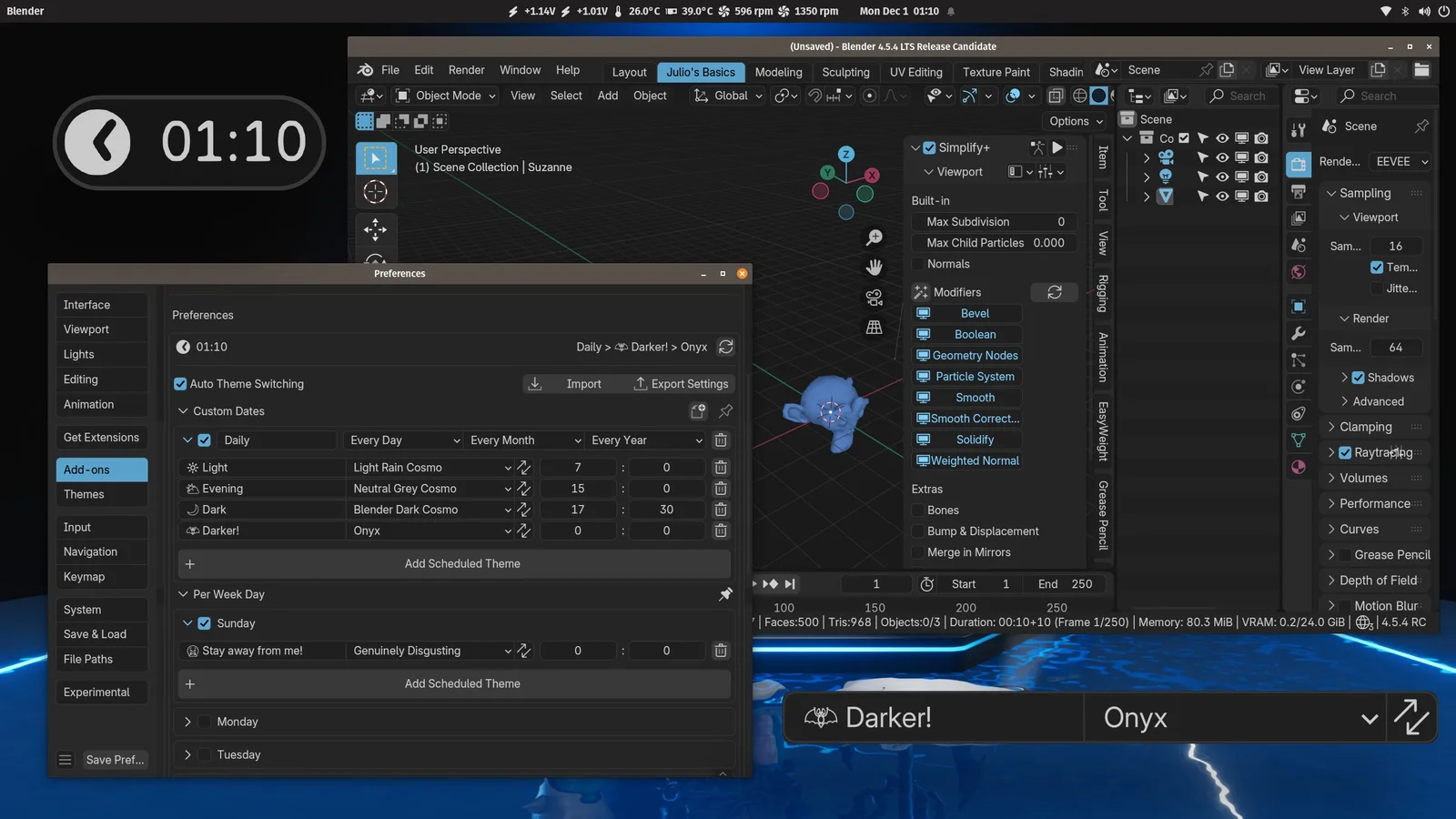Switch to the UV Editing workspace tab
The width and height of the screenshot is (1456, 819).
[x=915, y=72]
